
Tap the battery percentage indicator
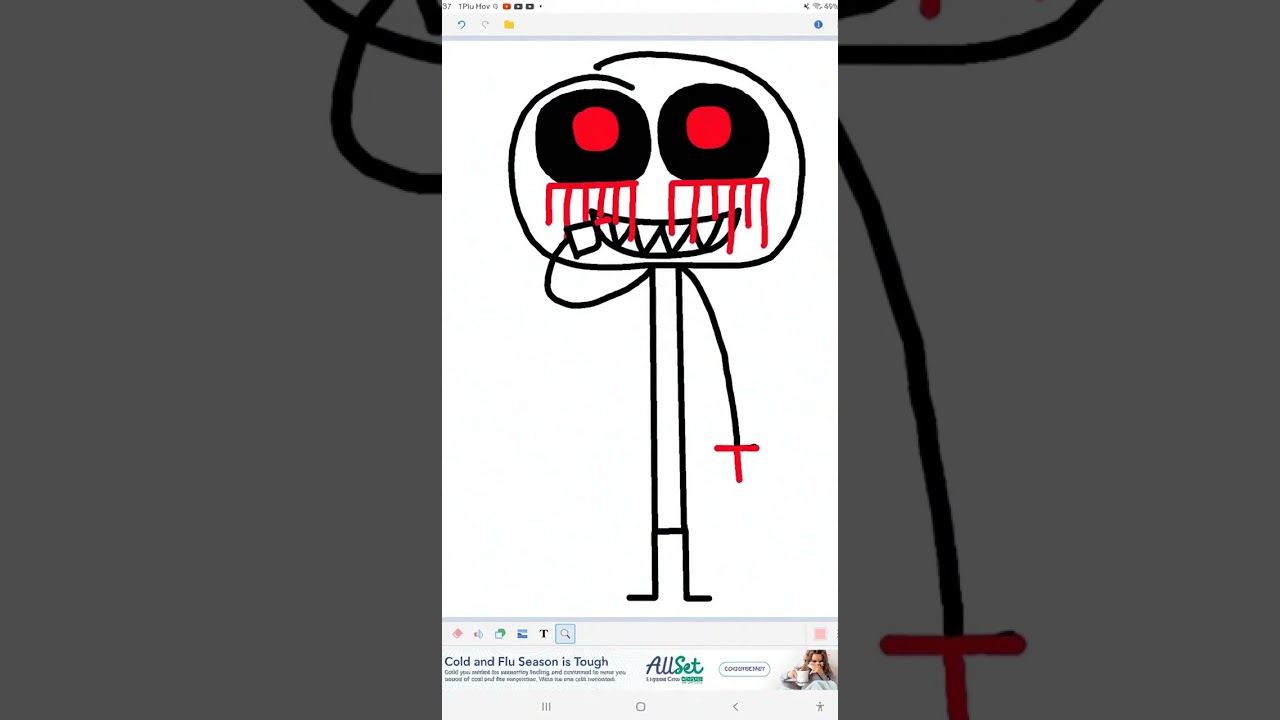[x=830, y=6]
